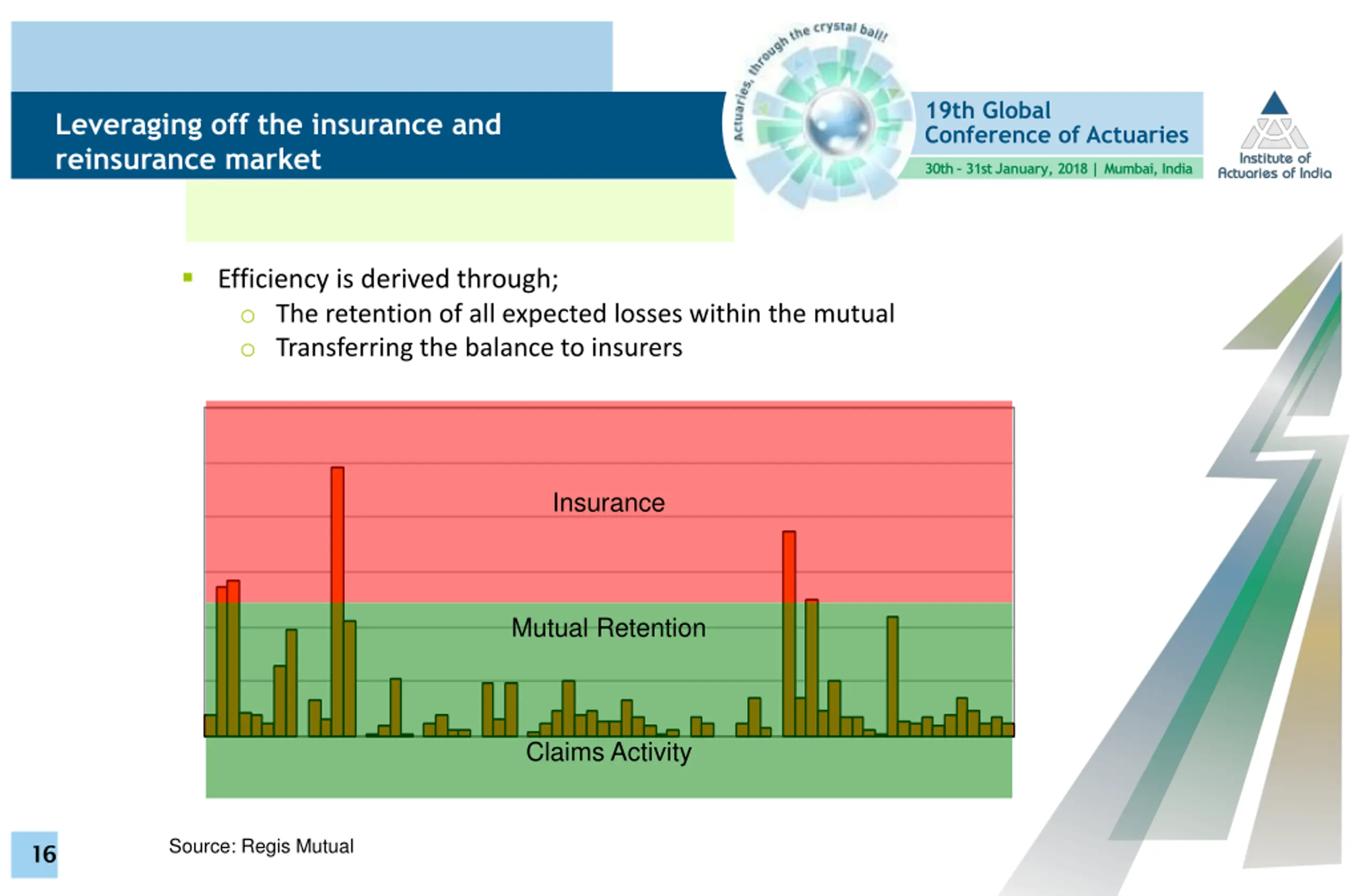Select the 'Mutual Retention' chart label
Image resolution: width=1362 pixels, height=896 pixels.
(x=608, y=628)
